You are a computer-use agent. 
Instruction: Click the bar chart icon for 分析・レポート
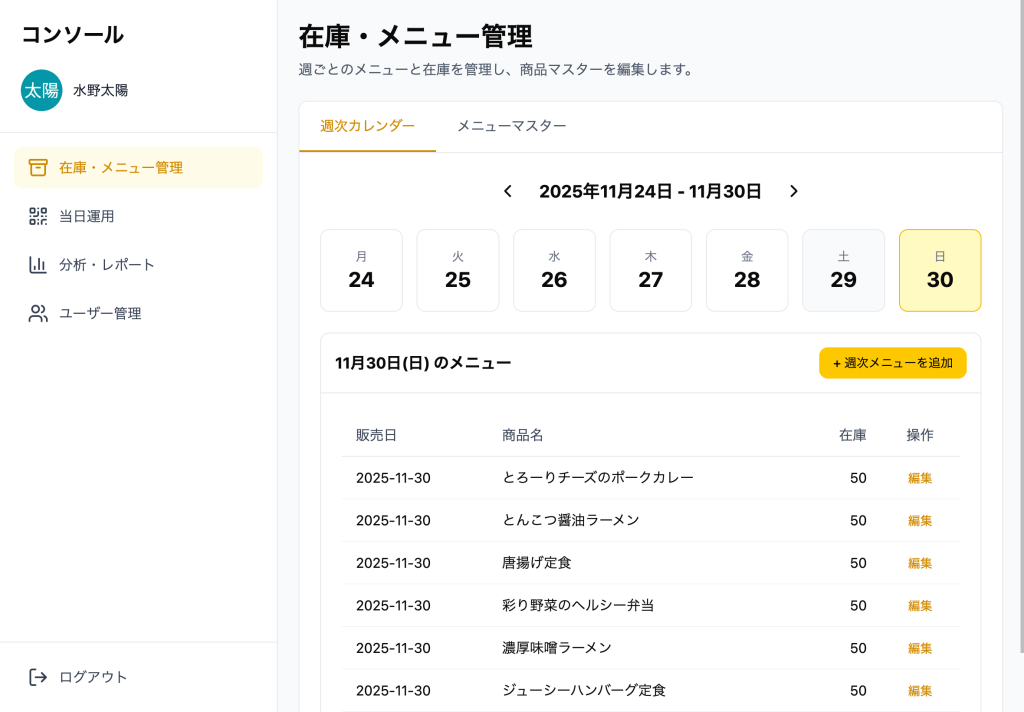tap(38, 265)
